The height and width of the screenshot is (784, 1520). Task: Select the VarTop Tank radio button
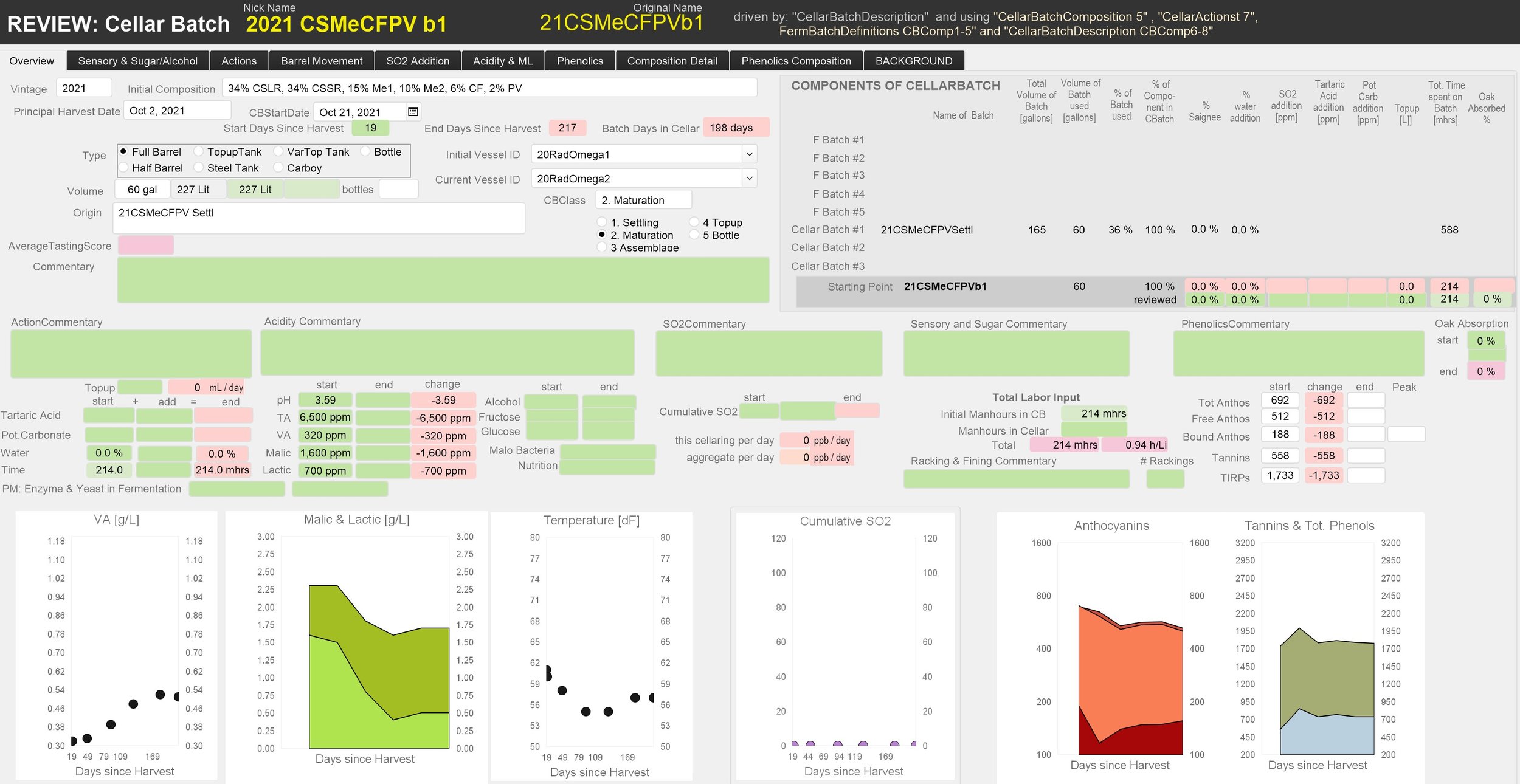point(278,151)
